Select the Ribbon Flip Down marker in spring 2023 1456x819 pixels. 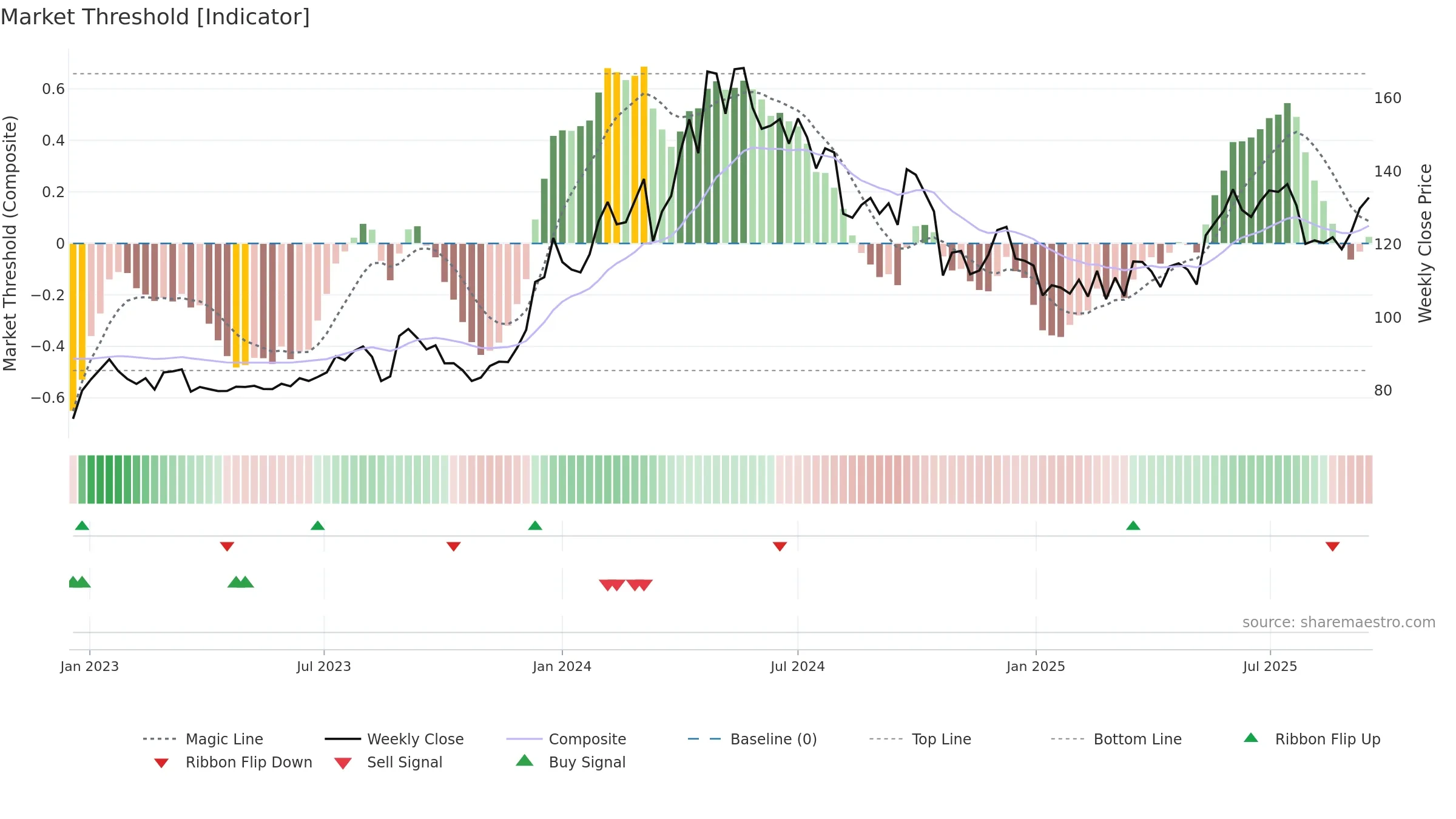coord(227,547)
